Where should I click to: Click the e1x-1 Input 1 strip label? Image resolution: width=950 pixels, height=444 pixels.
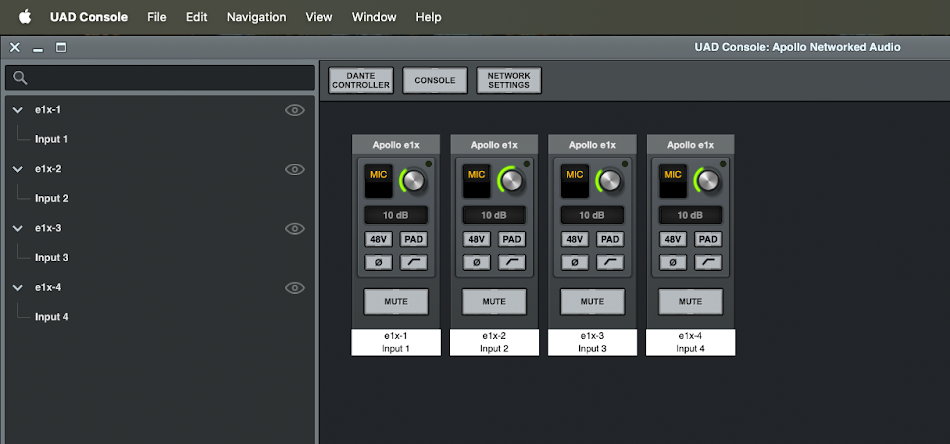[396, 342]
